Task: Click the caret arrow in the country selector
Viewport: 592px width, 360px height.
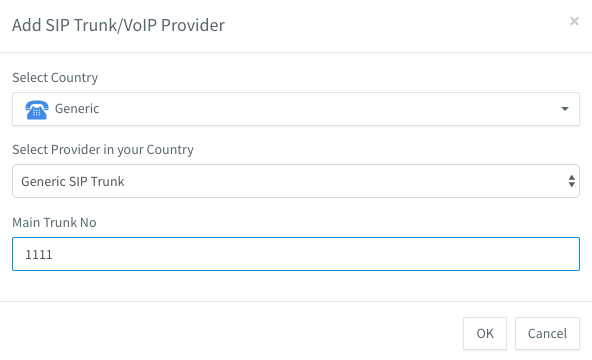Action: point(565,109)
